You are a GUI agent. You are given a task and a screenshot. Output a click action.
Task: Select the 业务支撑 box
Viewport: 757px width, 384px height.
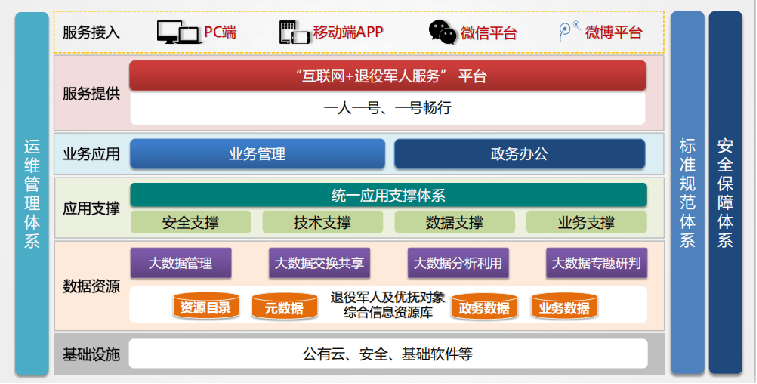coord(586,222)
